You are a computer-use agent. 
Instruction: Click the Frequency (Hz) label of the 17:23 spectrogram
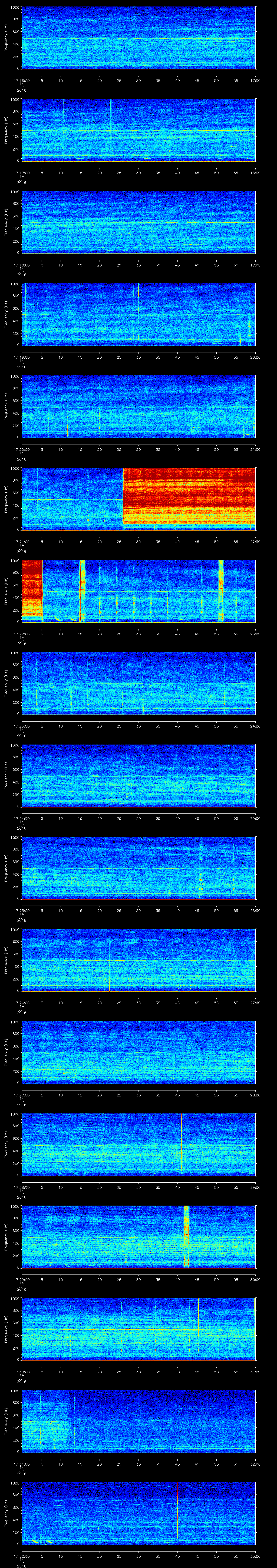click(x=6, y=683)
